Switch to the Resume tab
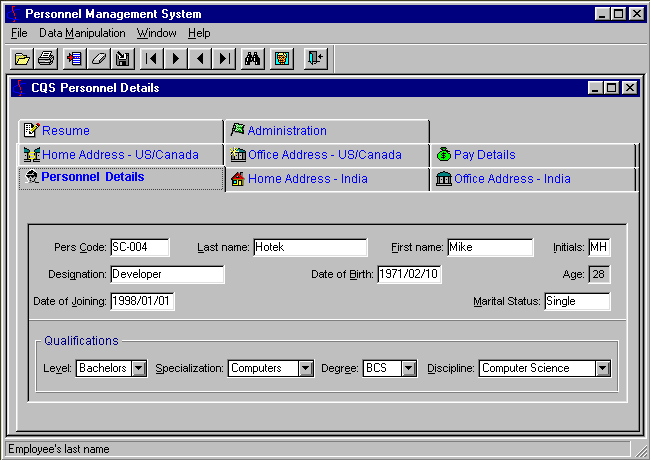Screen dimensions: 651x460 click(65, 131)
